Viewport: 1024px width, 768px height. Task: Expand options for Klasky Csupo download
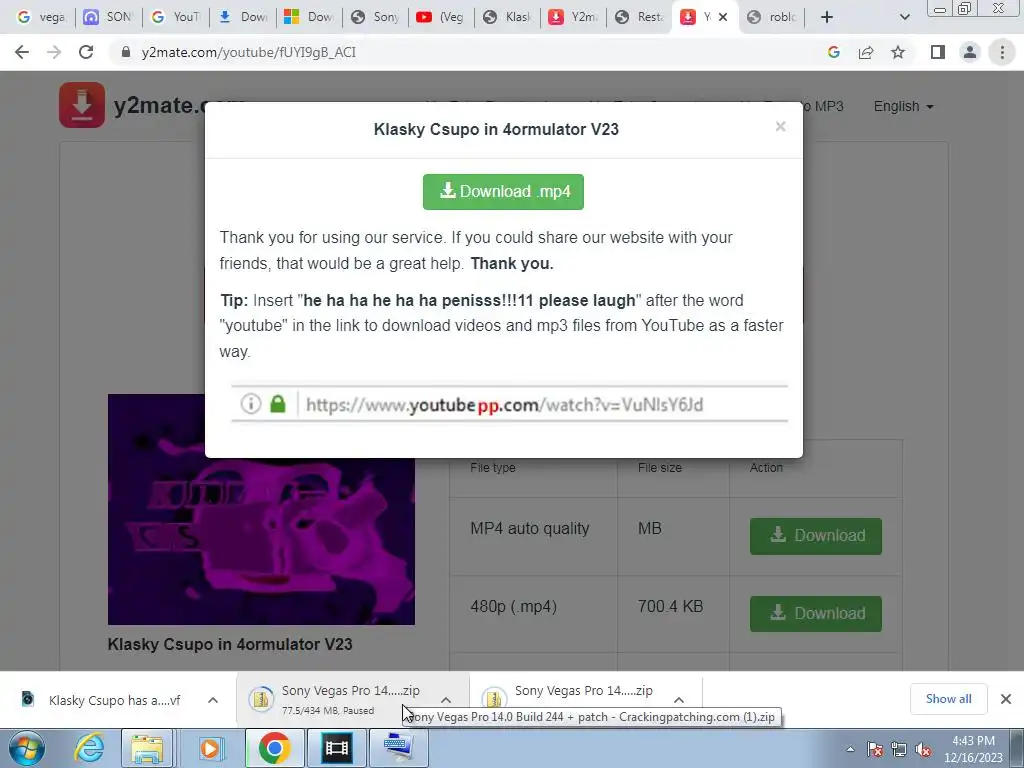[x=213, y=700]
